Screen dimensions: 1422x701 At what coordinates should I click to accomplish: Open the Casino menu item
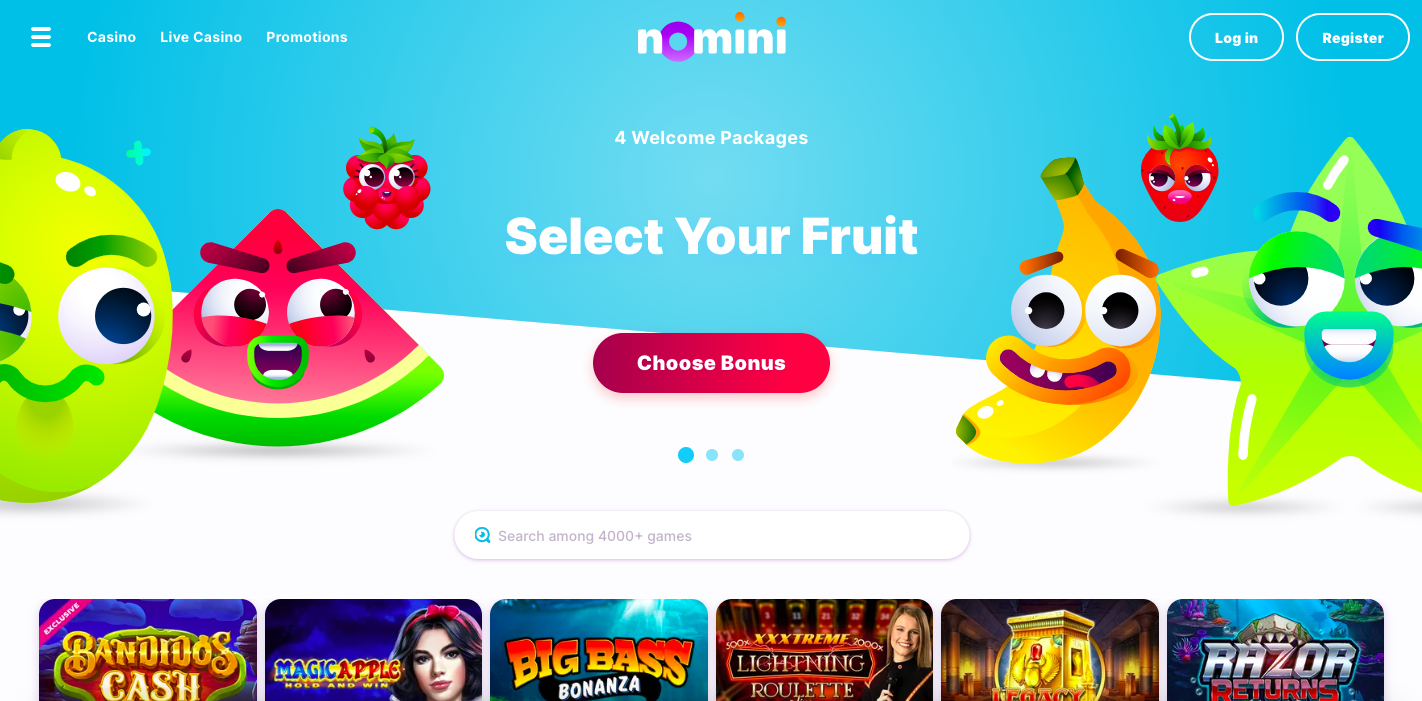[x=111, y=37]
